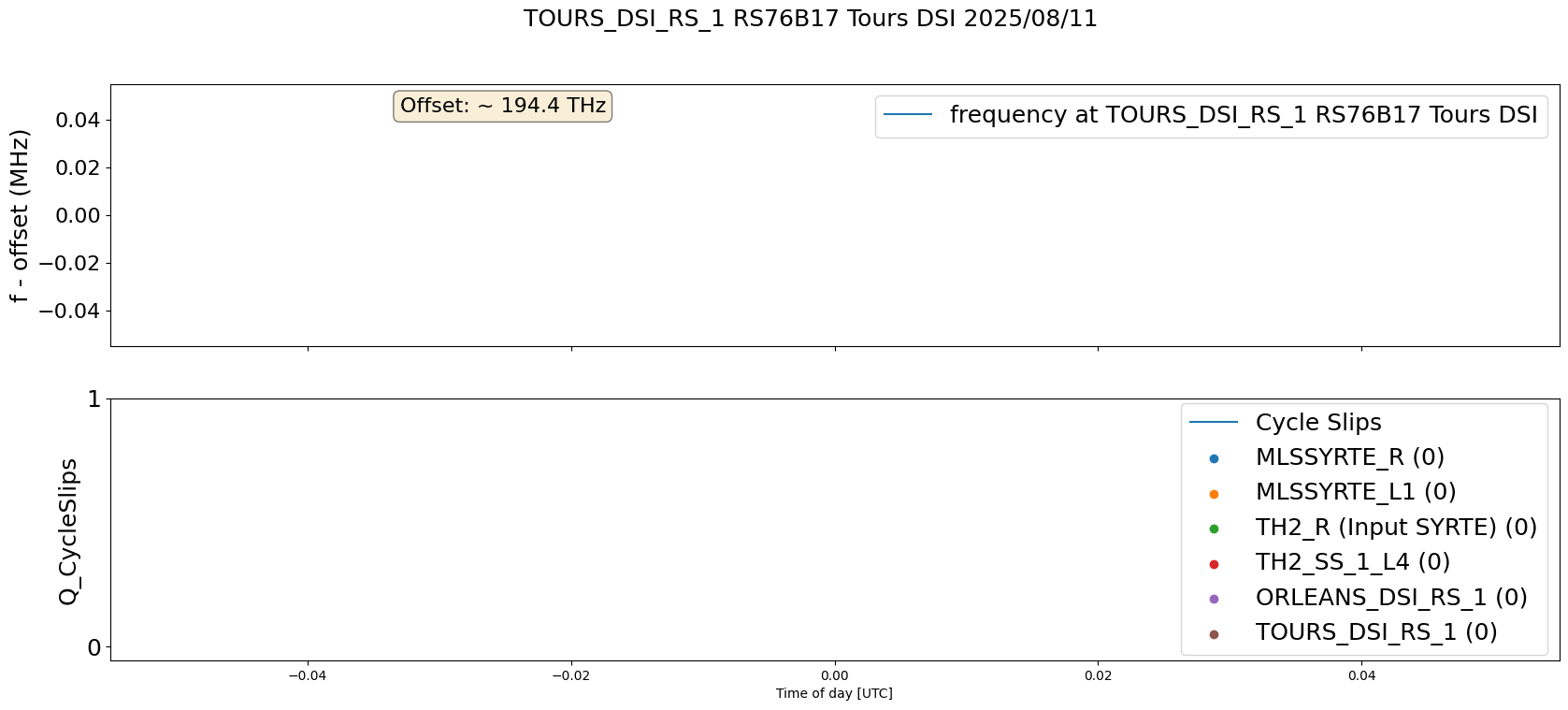Click the orange MLSSYRTE_L1 legend marker
Image resolution: width=1568 pixels, height=710 pixels.
click(x=1214, y=494)
